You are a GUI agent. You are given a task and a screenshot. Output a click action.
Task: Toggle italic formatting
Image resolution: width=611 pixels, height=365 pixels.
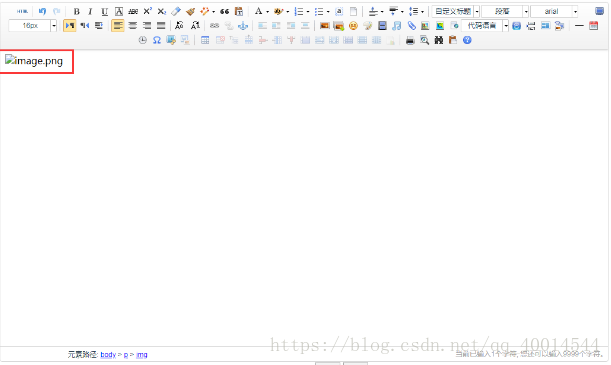[90, 11]
